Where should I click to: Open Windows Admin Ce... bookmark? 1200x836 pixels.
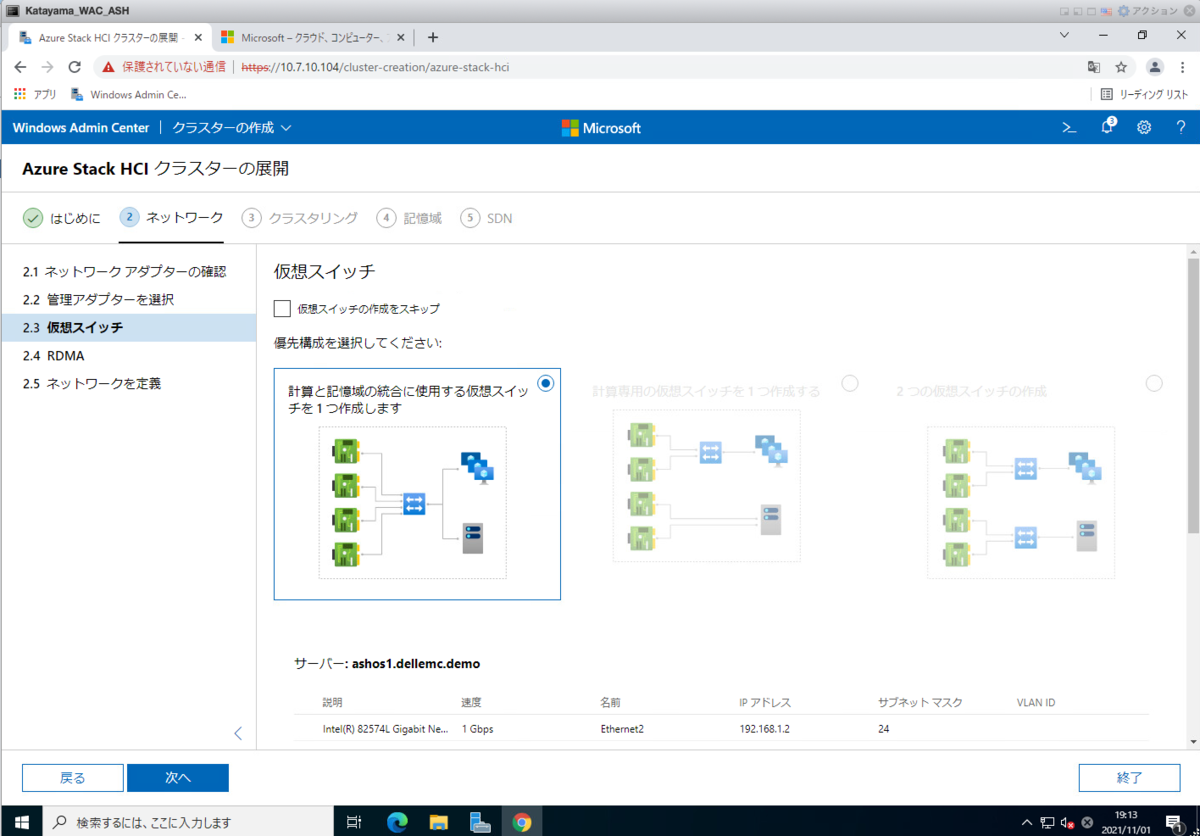tap(129, 95)
